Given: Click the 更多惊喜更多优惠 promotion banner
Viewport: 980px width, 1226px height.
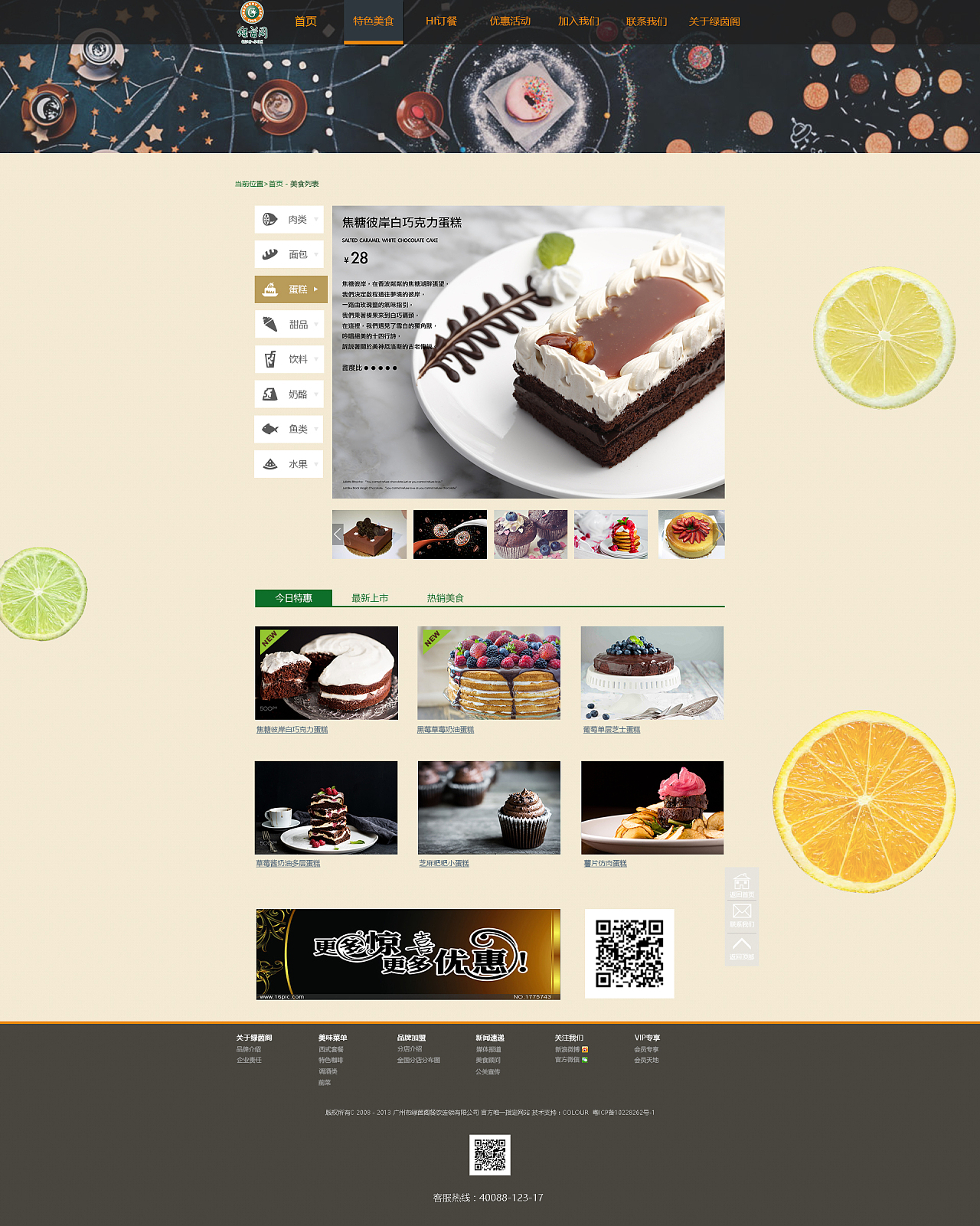Looking at the screenshot, I should pyautogui.click(x=408, y=954).
